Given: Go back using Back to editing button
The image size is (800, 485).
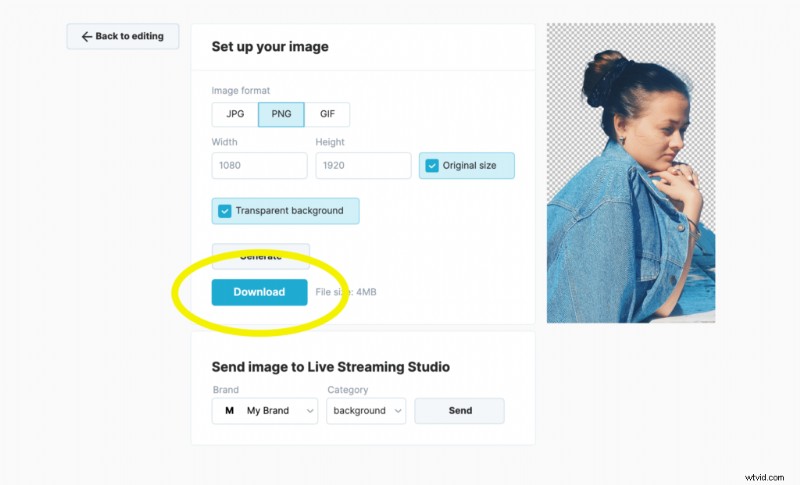Looking at the screenshot, I should [122, 36].
